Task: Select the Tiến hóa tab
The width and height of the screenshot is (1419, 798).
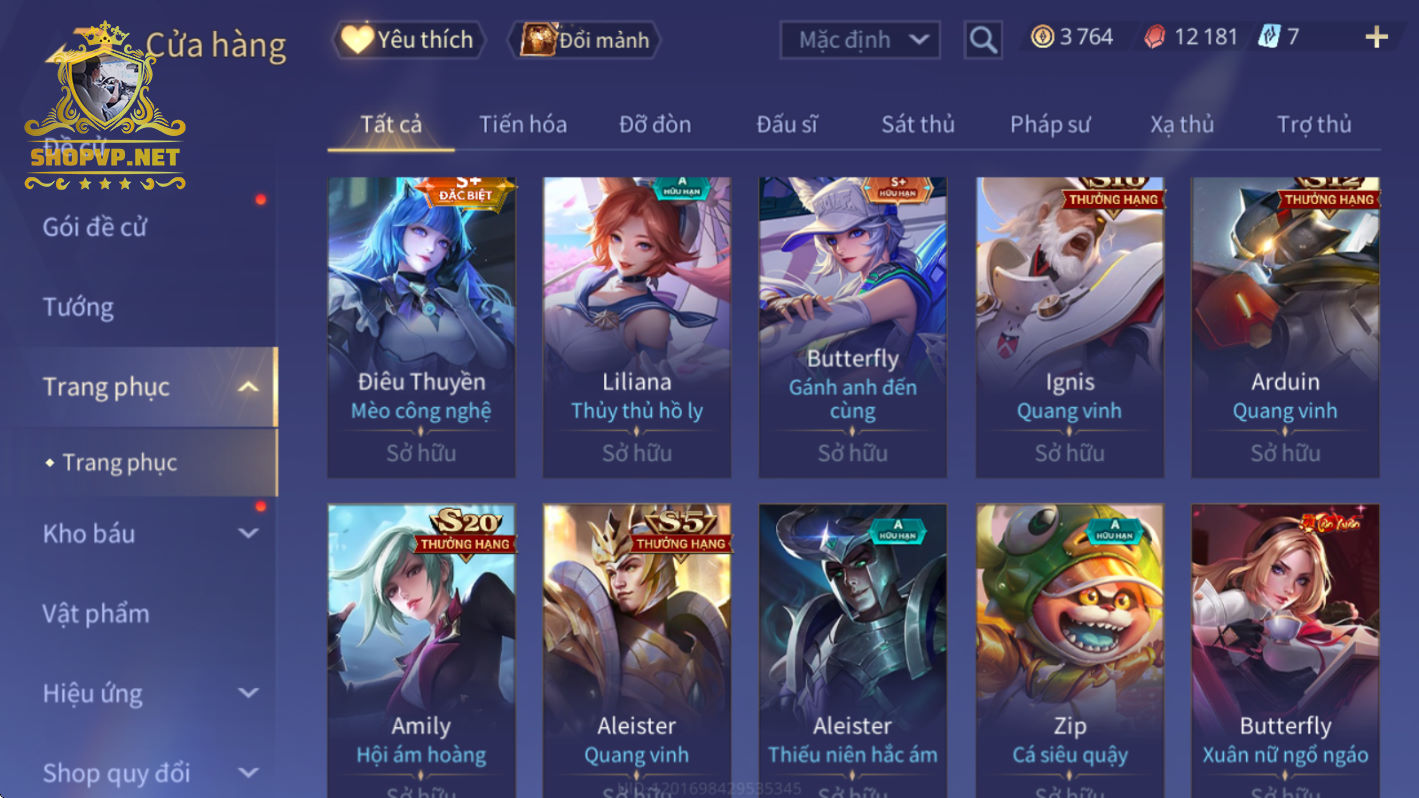Action: tap(523, 124)
